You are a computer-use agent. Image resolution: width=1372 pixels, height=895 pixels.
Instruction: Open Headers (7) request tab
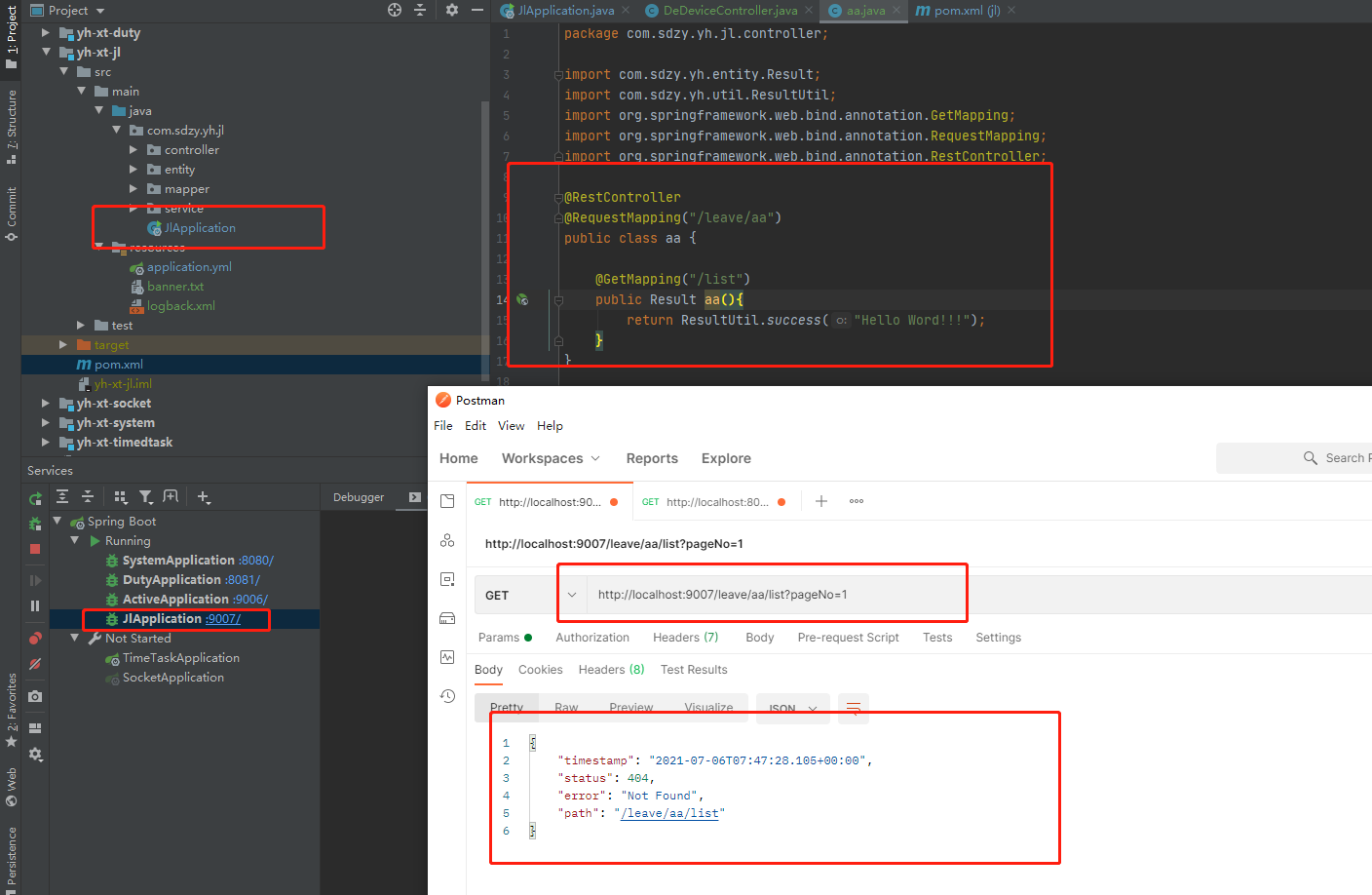click(x=685, y=638)
